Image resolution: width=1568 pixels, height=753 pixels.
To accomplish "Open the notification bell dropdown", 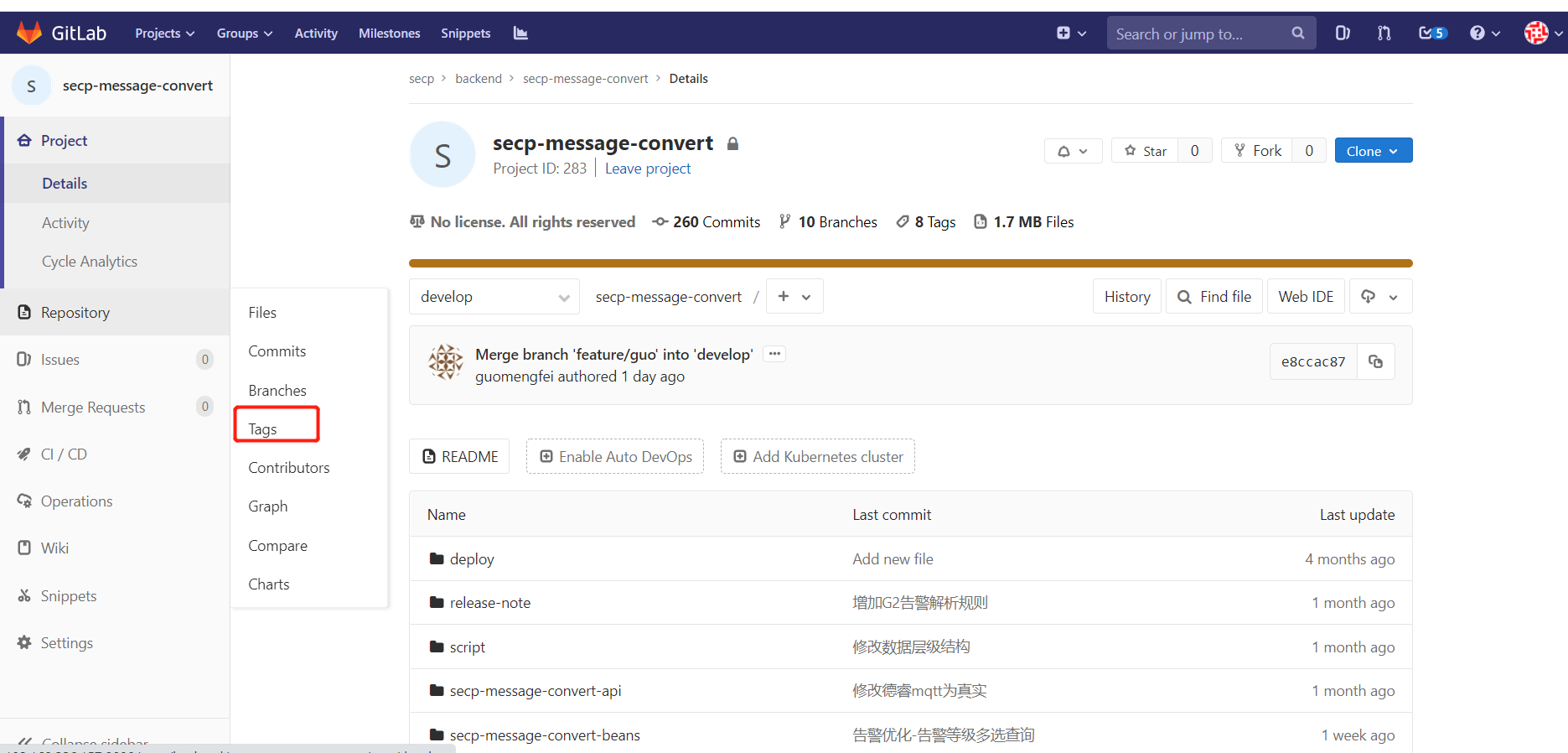I will point(1073,151).
